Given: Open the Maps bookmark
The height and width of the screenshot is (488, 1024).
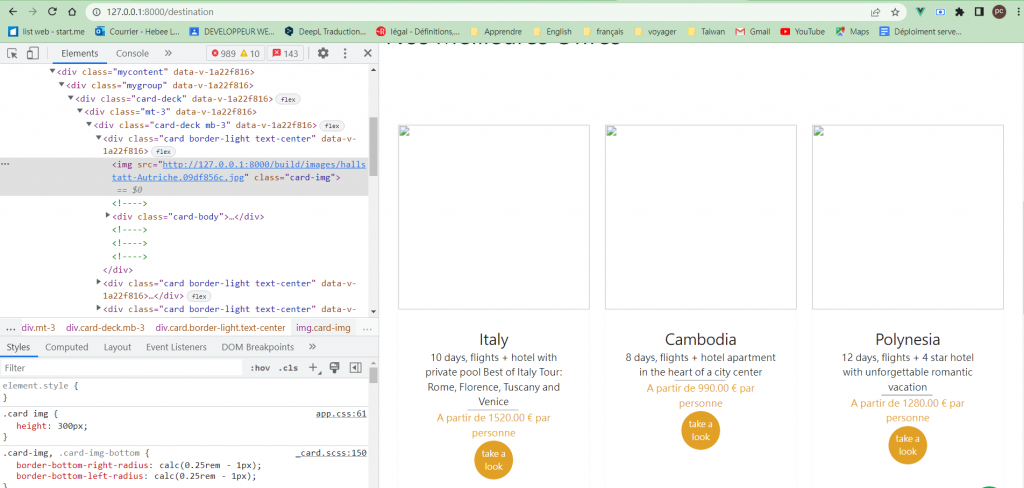Looking at the screenshot, I should pyautogui.click(x=853, y=31).
